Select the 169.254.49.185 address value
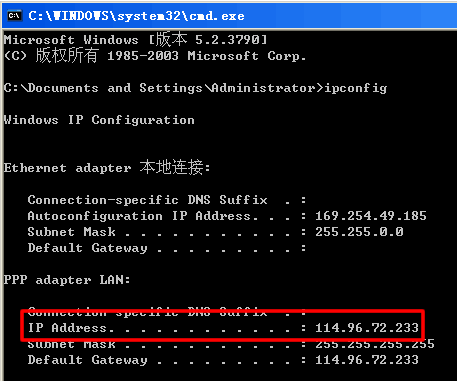 tap(371, 216)
